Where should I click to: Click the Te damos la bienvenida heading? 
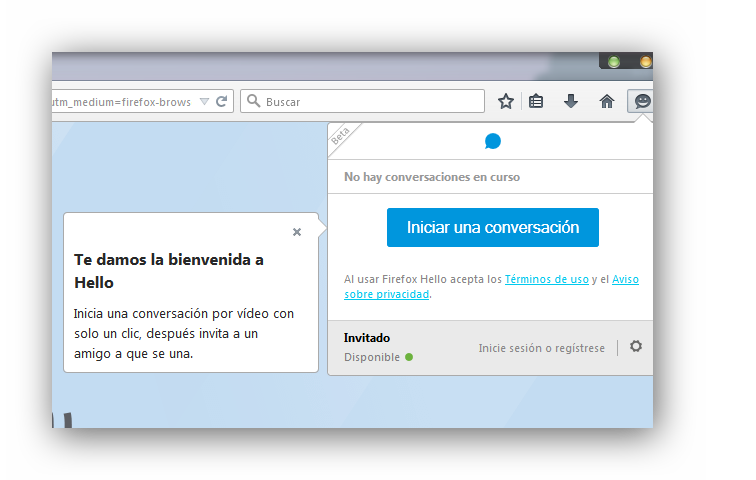coord(169,271)
